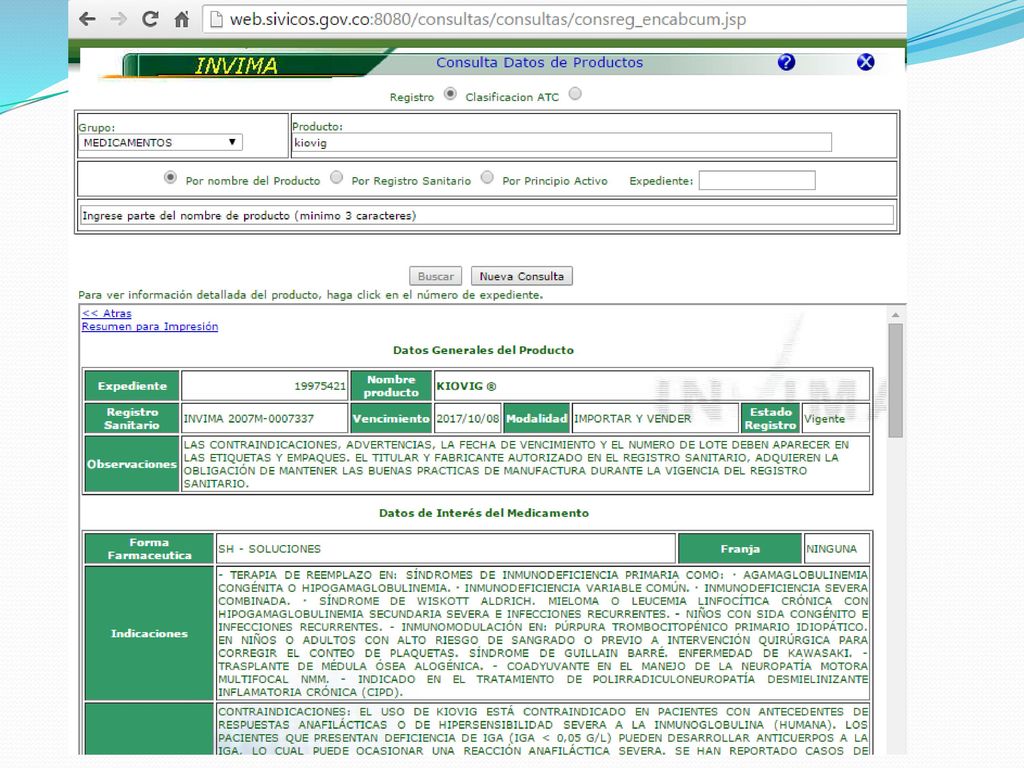Click the modalidad value IMPORTAR Y VENDER
This screenshot has width=1024, height=768.
pyautogui.click(x=632, y=419)
